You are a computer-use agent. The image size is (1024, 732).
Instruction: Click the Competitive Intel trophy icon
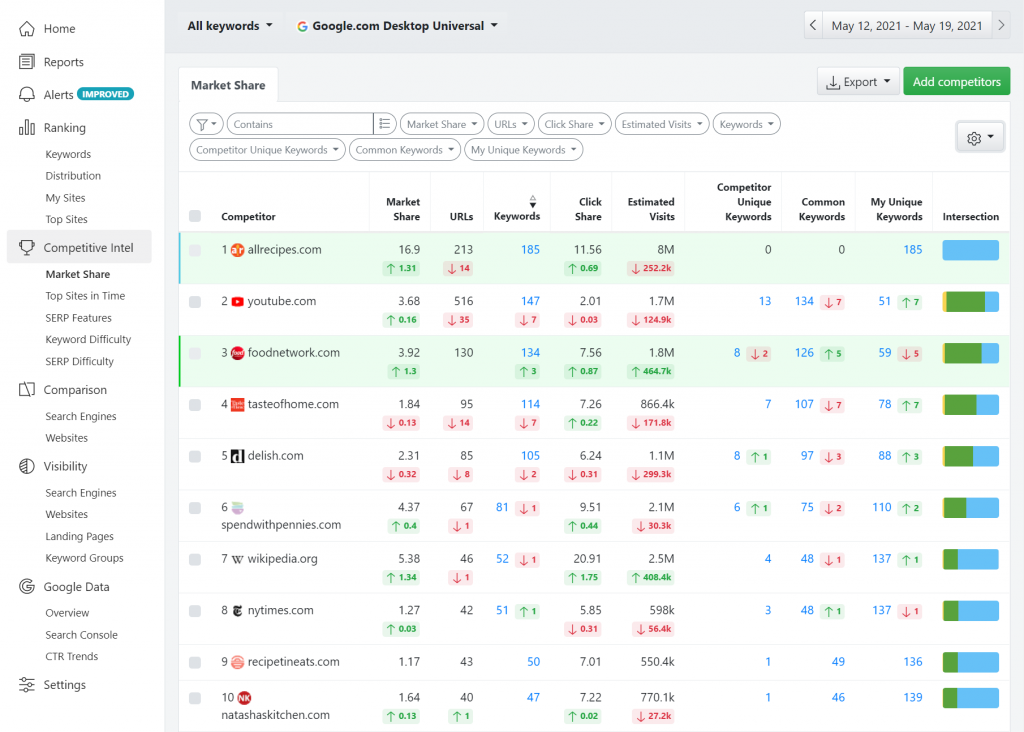[27, 247]
